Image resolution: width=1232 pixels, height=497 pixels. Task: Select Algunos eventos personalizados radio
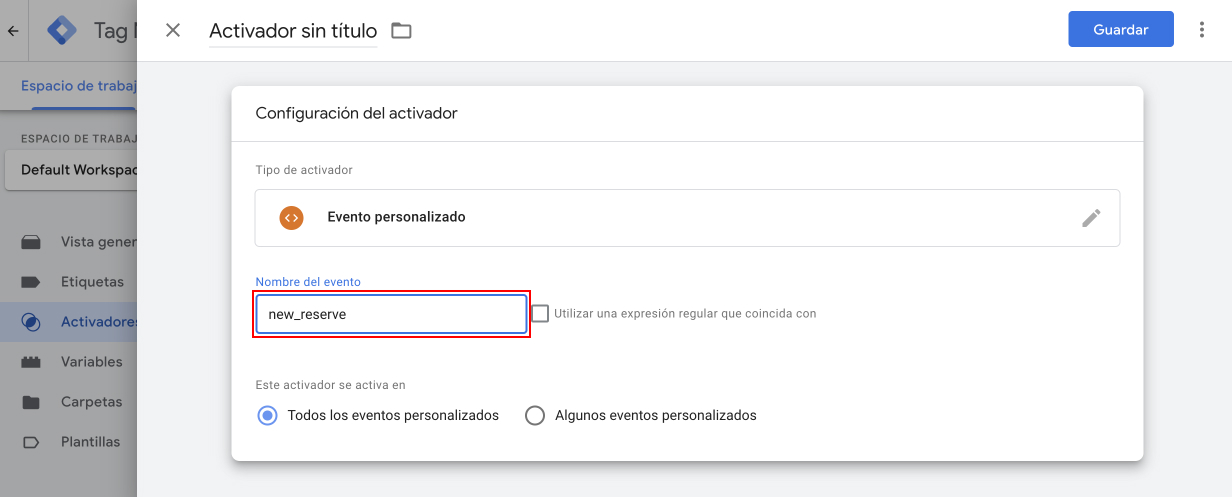click(535, 415)
